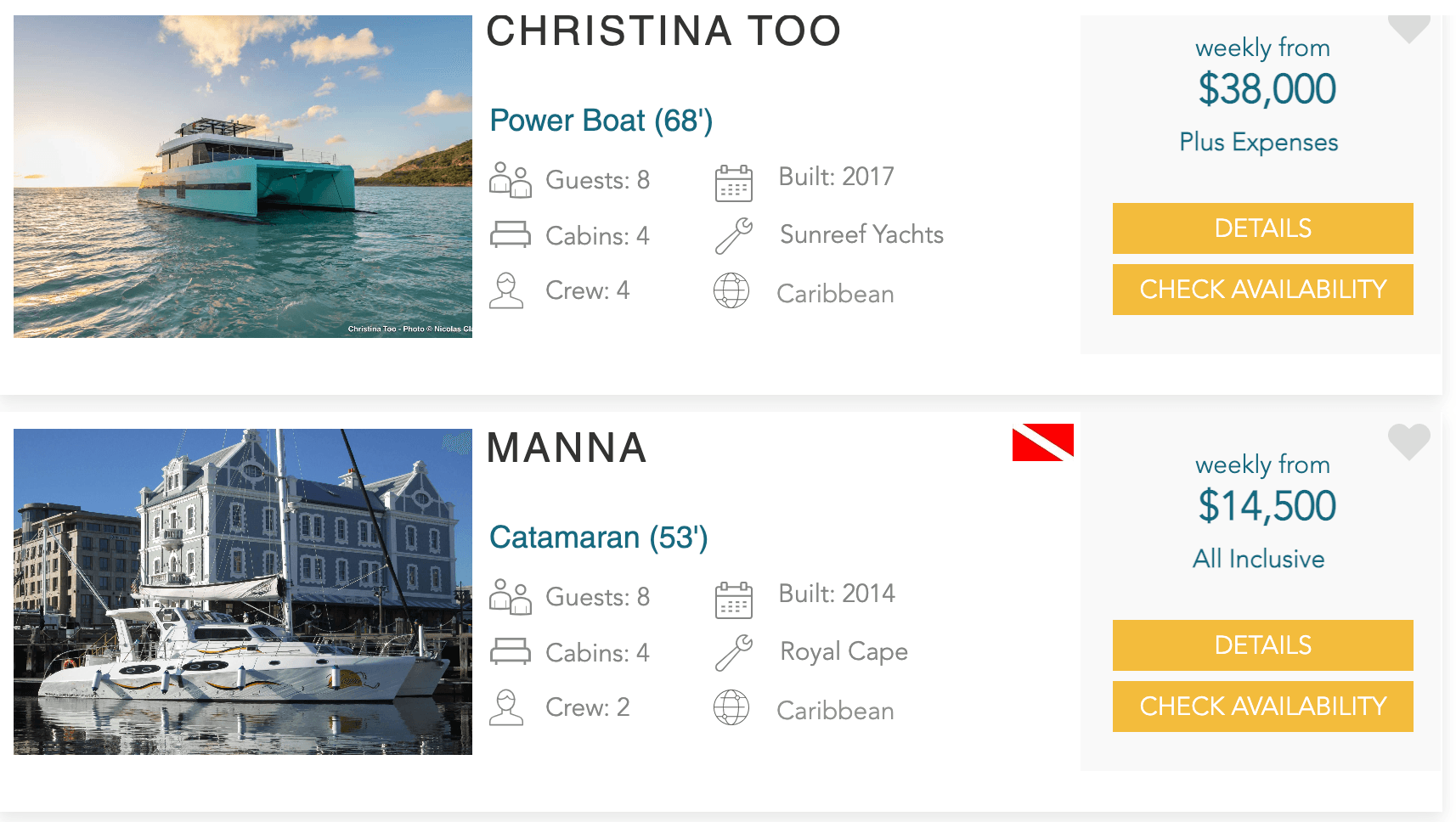1456x822 pixels.
Task: Click the crew icon on Christina Too listing
Action: pyautogui.click(x=509, y=290)
